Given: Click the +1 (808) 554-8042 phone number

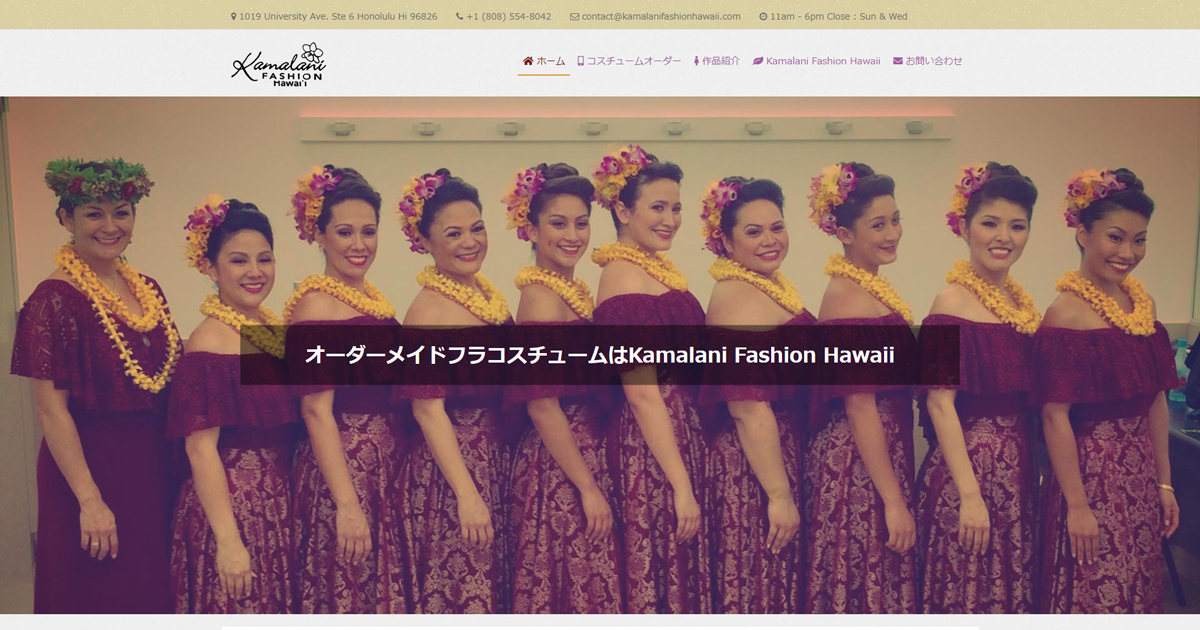Looking at the screenshot, I should click(508, 17).
